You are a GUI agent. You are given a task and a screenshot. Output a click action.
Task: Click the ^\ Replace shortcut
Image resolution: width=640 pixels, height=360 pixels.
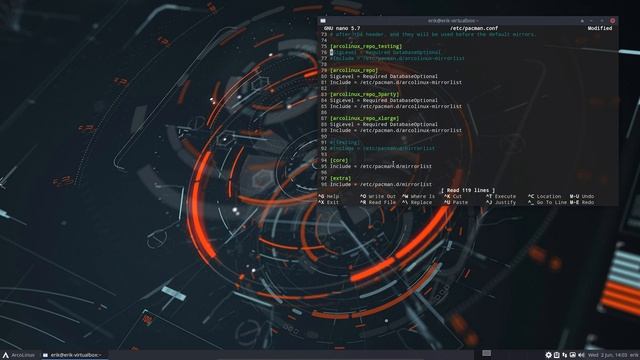click(417, 202)
